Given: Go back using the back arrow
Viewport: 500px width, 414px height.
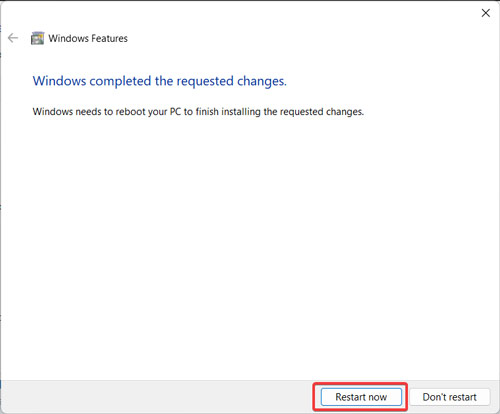Looking at the screenshot, I should 13,38.
